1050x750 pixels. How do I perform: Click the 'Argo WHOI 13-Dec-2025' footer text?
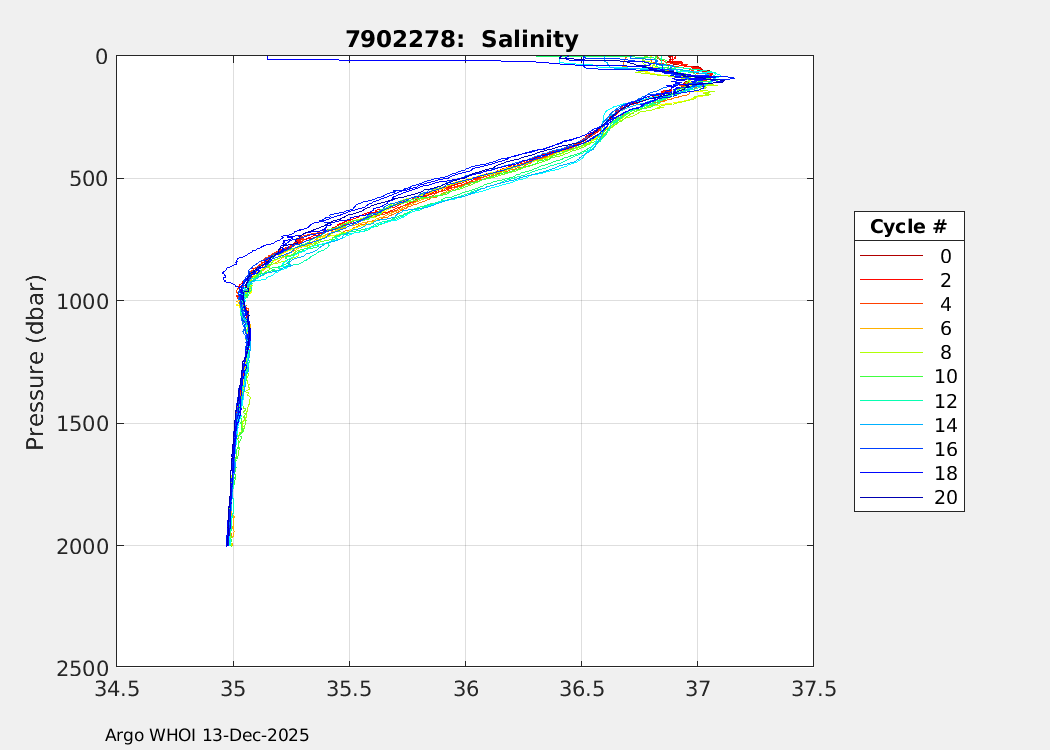coord(207,735)
